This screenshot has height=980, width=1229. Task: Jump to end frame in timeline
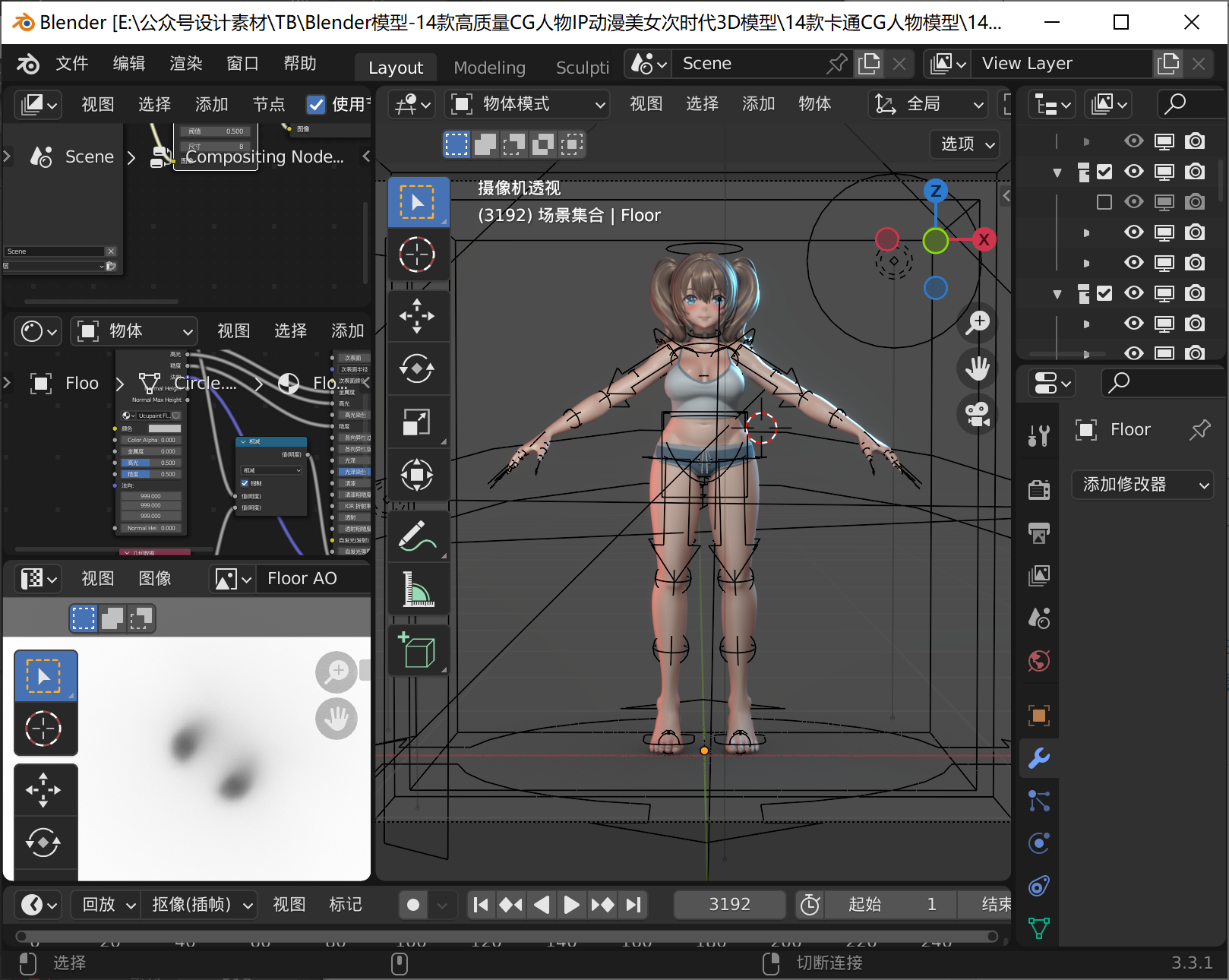coord(633,905)
